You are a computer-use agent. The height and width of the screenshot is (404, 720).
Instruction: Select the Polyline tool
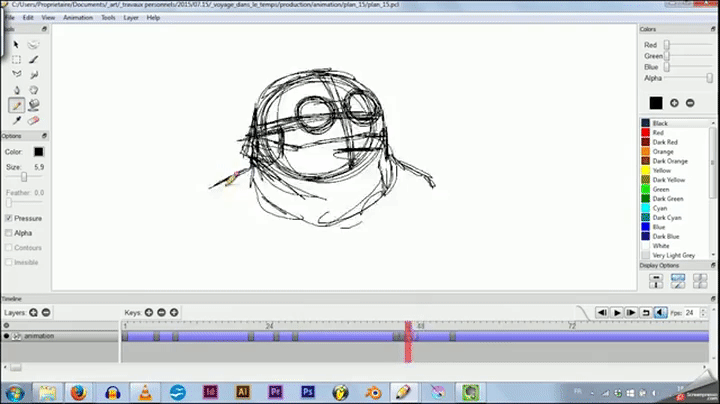(16, 74)
